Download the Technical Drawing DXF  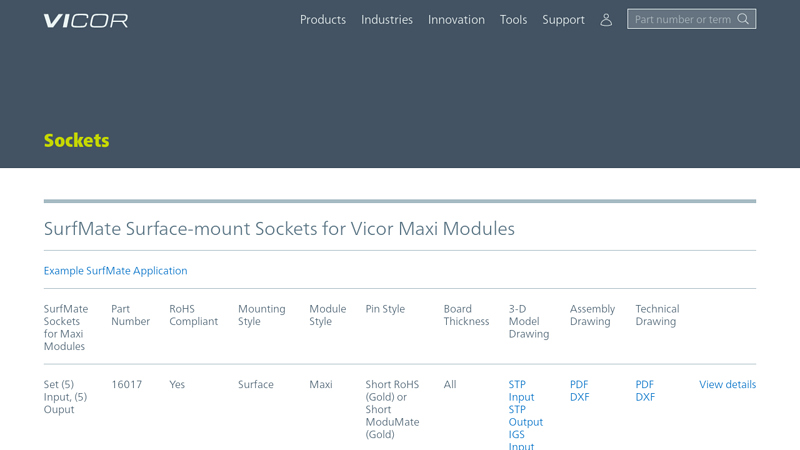tap(645, 397)
